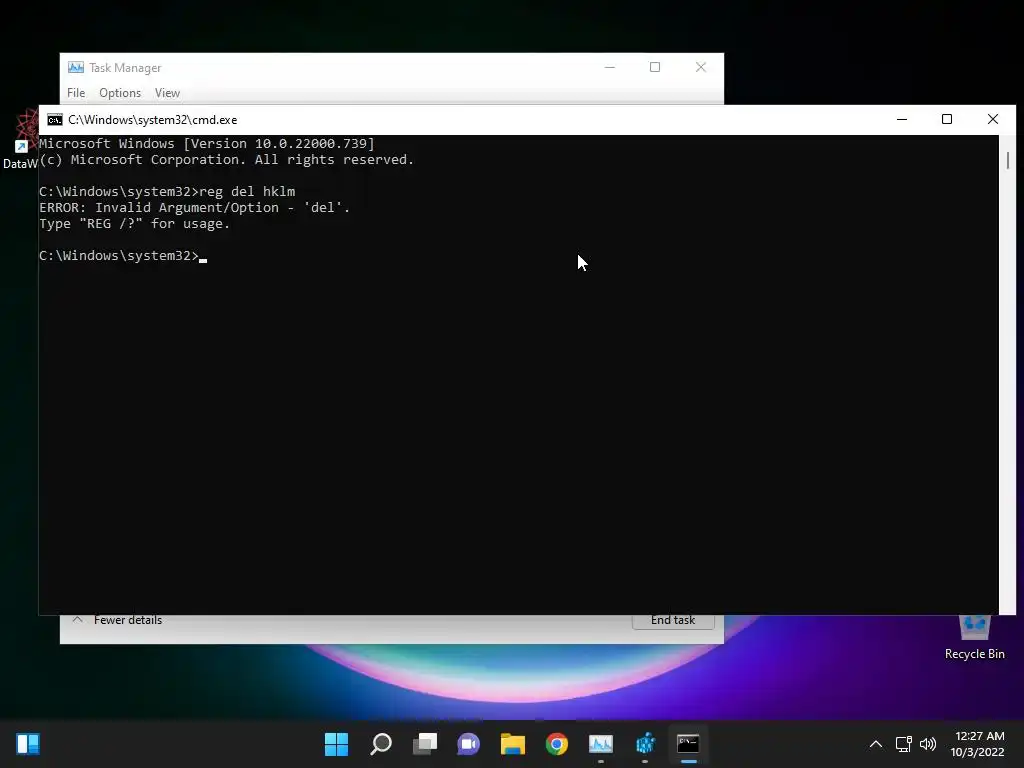Viewport: 1024px width, 768px height.
Task: Click the 'ERROR: Invalid Argument/Option' line
Action: pyautogui.click(x=195, y=208)
